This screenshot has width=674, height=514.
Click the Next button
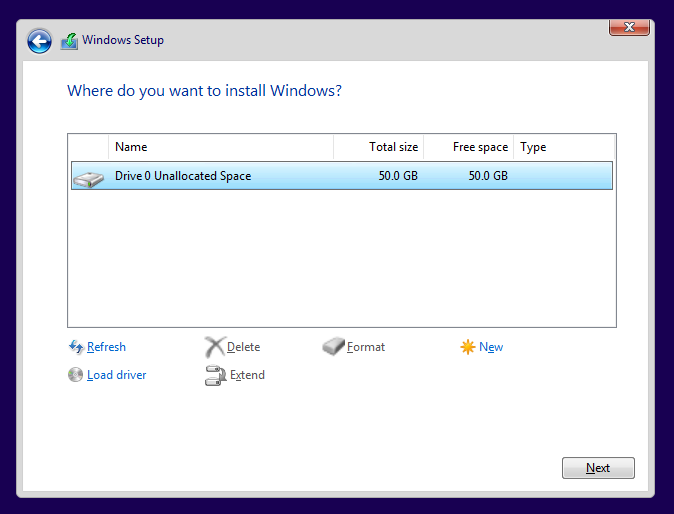coord(598,468)
